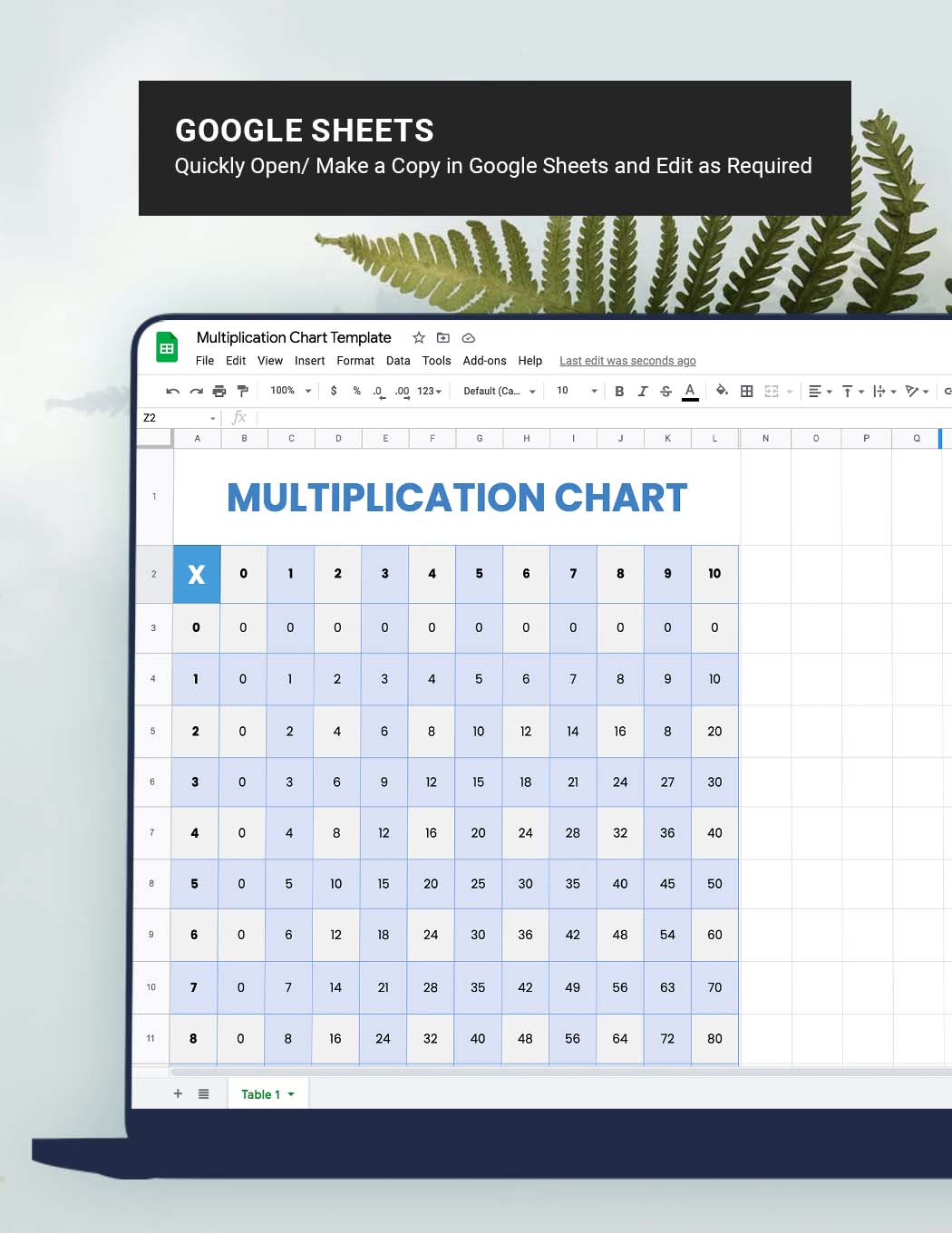Star the Multiplication Chart Template document
This screenshot has height=1233, width=952.
point(418,337)
